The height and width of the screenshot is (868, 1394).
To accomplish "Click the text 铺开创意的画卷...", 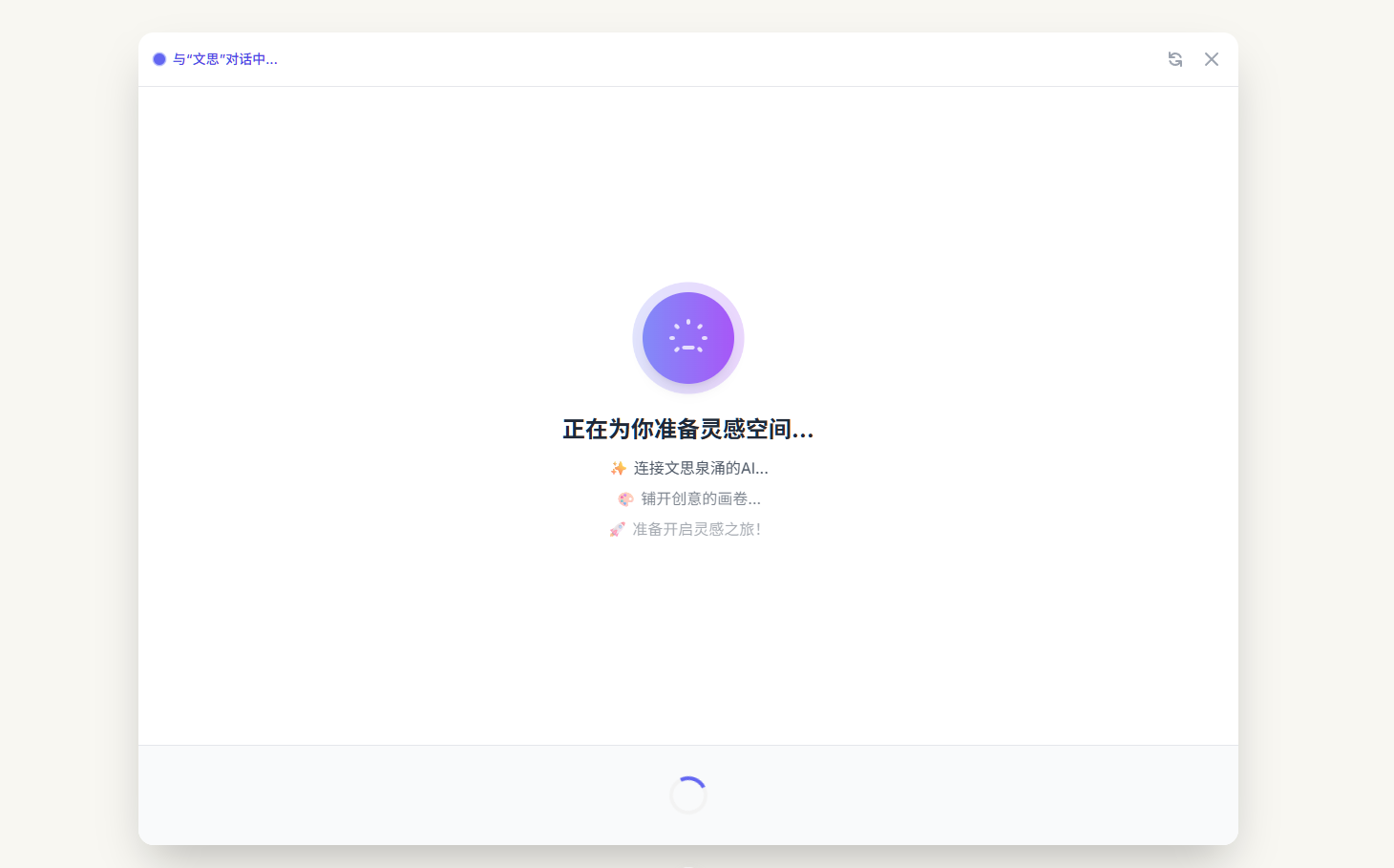I will click(x=701, y=498).
